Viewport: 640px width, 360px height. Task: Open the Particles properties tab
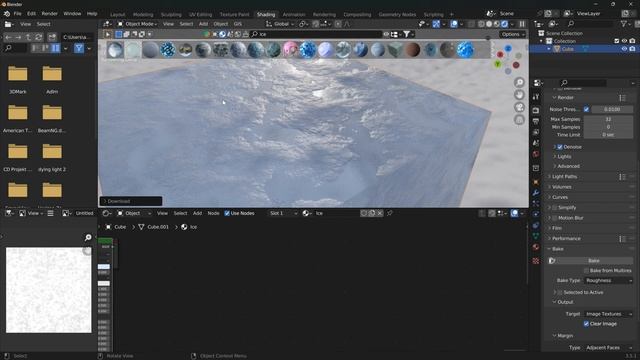pyautogui.click(x=536, y=203)
